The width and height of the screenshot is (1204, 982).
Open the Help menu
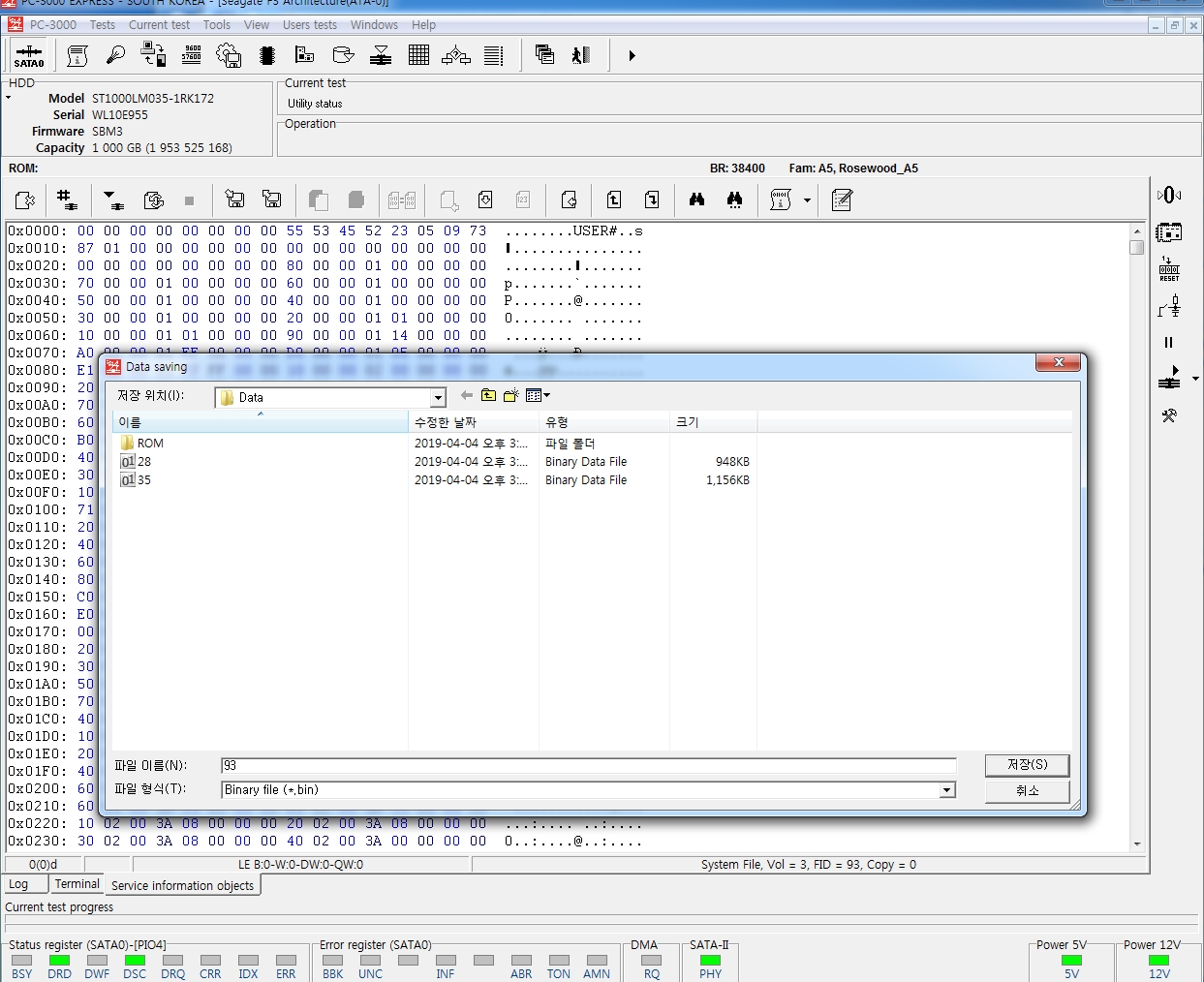coord(423,25)
